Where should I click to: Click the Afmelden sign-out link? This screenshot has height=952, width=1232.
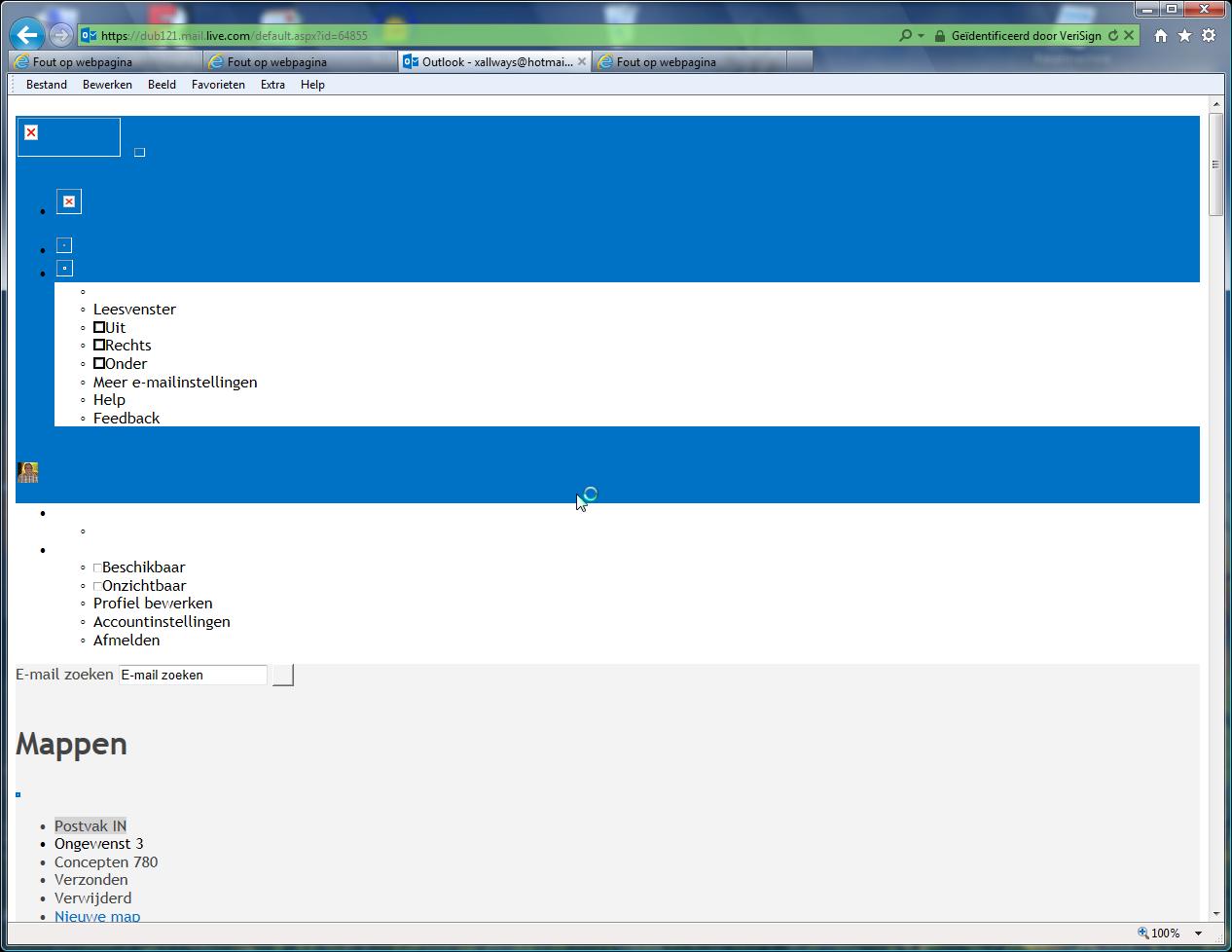127,641
